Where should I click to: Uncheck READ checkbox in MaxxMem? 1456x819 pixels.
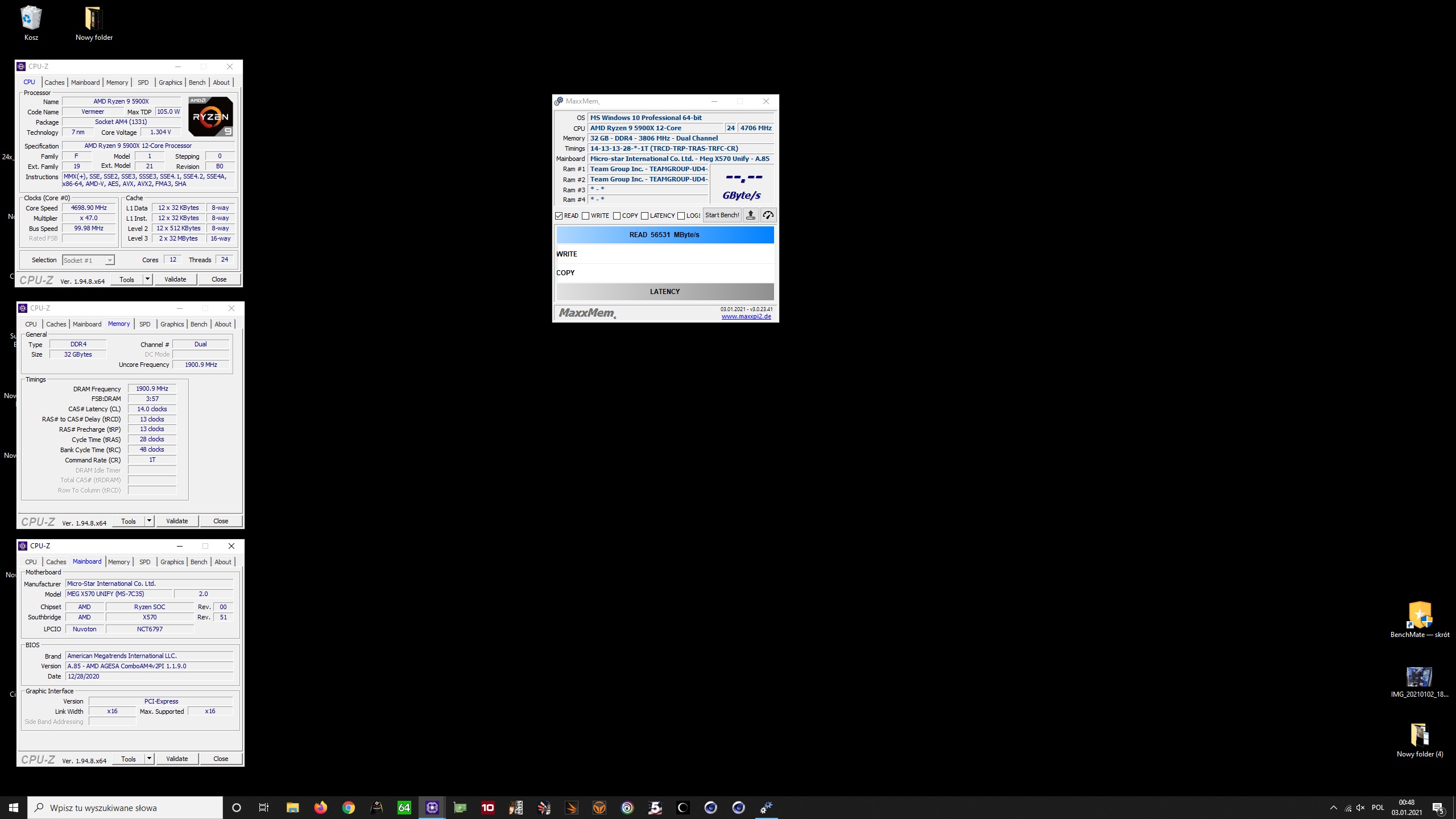click(x=559, y=216)
